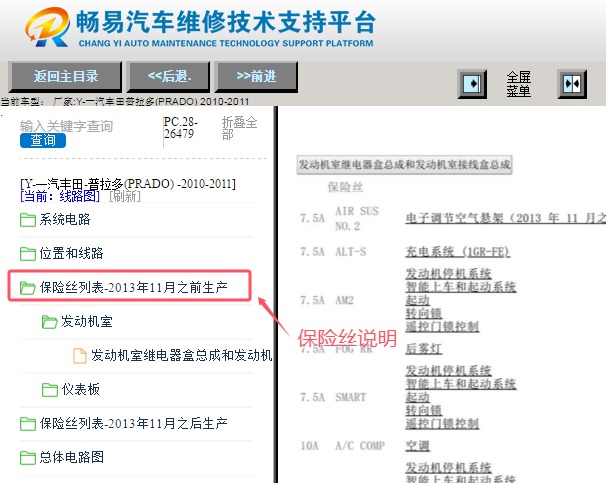Open 发动机停机系统 link in AM2 row

coord(448,274)
